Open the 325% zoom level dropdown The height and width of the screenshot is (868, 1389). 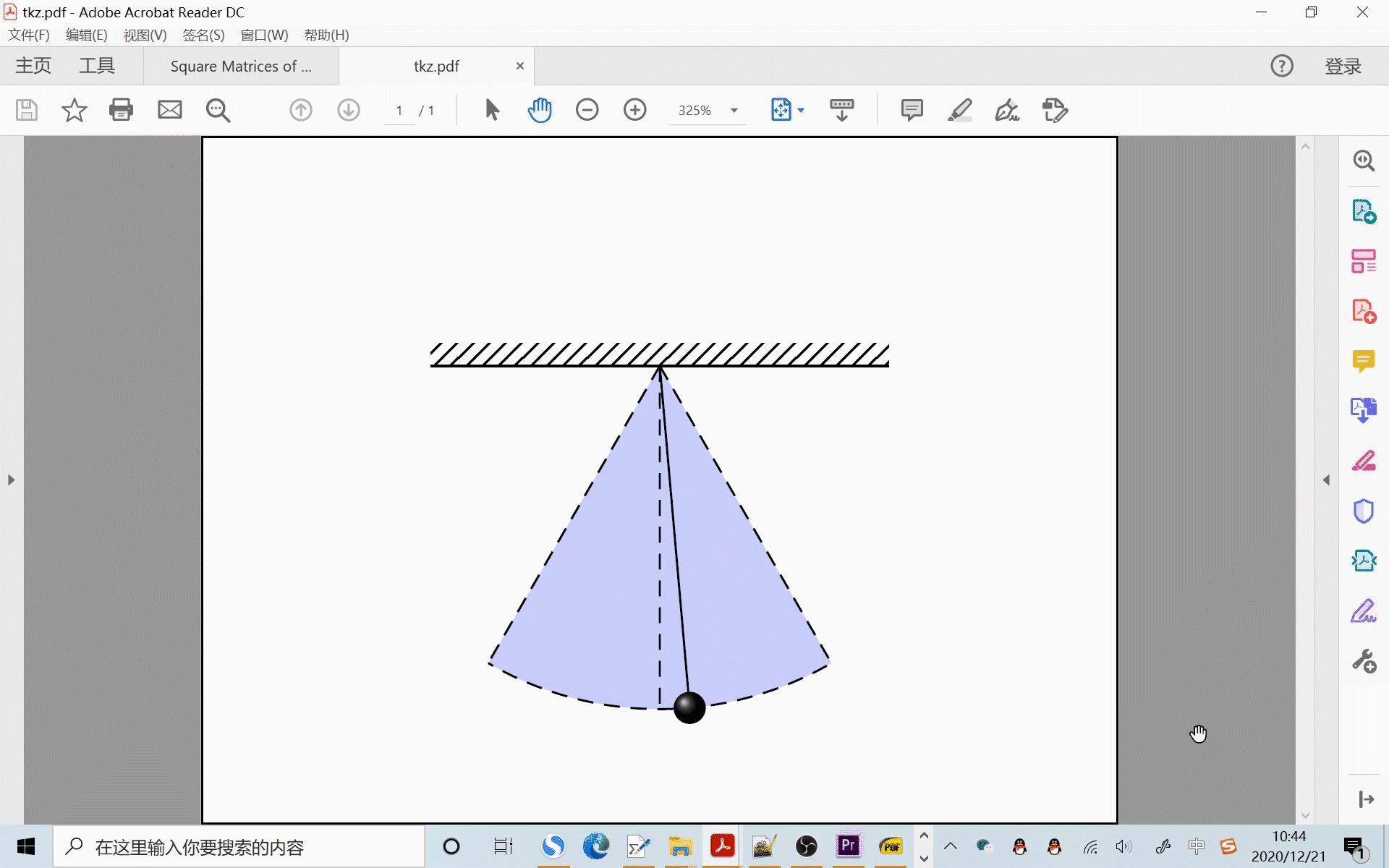click(x=734, y=111)
